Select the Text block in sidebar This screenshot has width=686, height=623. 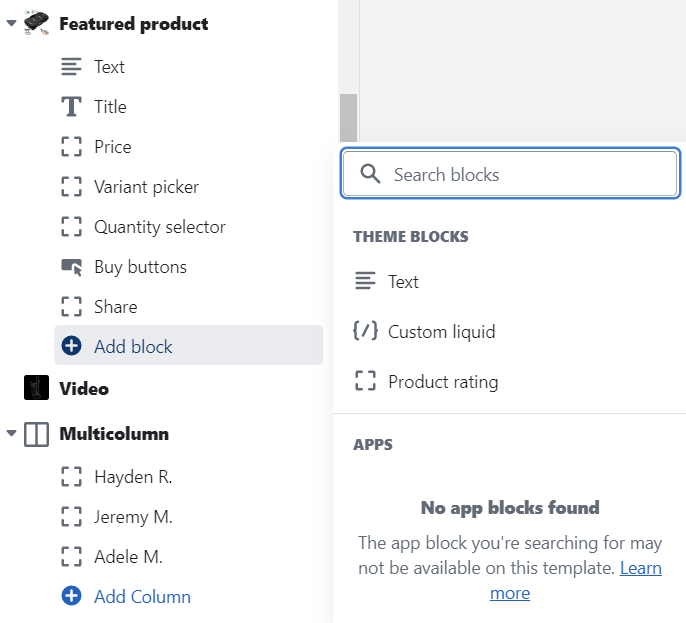coord(109,67)
